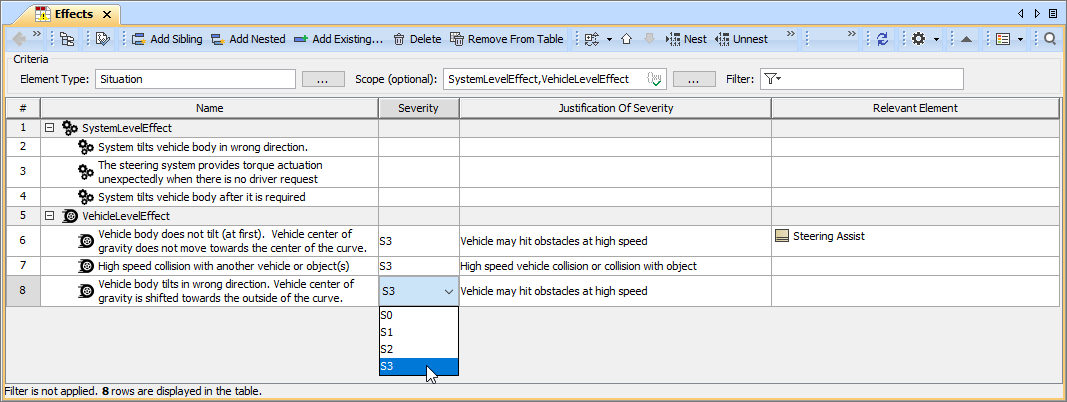Collapse the VehicleLevelEffect tree group
1067x402 pixels.
(49, 215)
